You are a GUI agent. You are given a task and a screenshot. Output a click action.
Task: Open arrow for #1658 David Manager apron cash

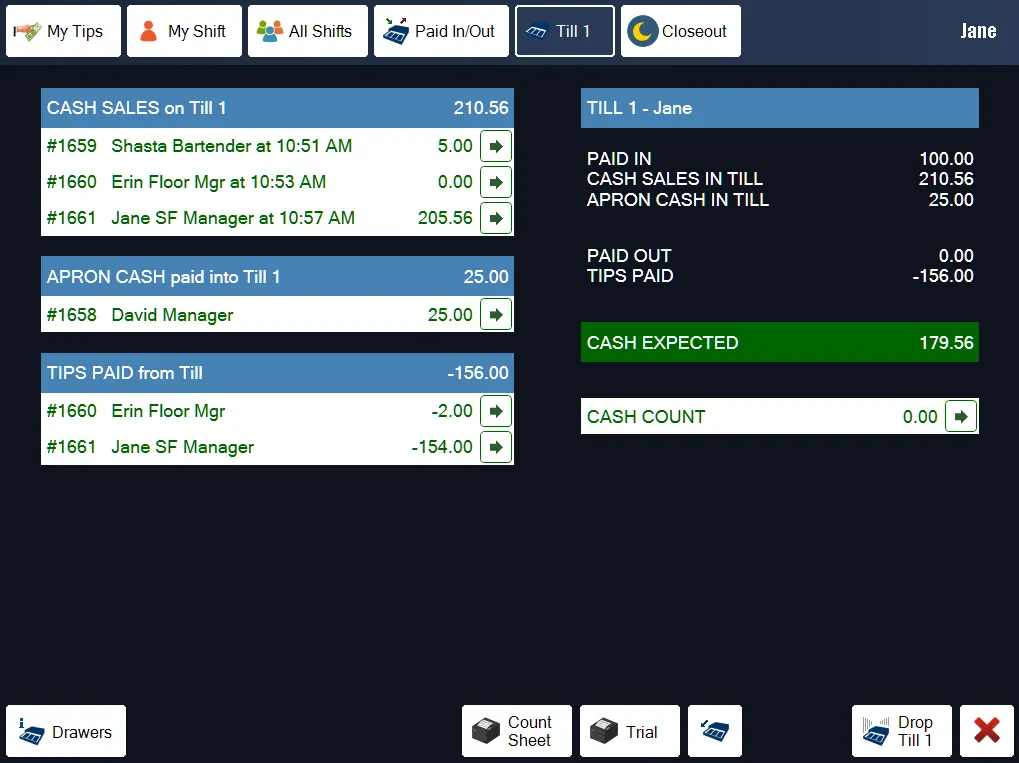tap(496, 315)
